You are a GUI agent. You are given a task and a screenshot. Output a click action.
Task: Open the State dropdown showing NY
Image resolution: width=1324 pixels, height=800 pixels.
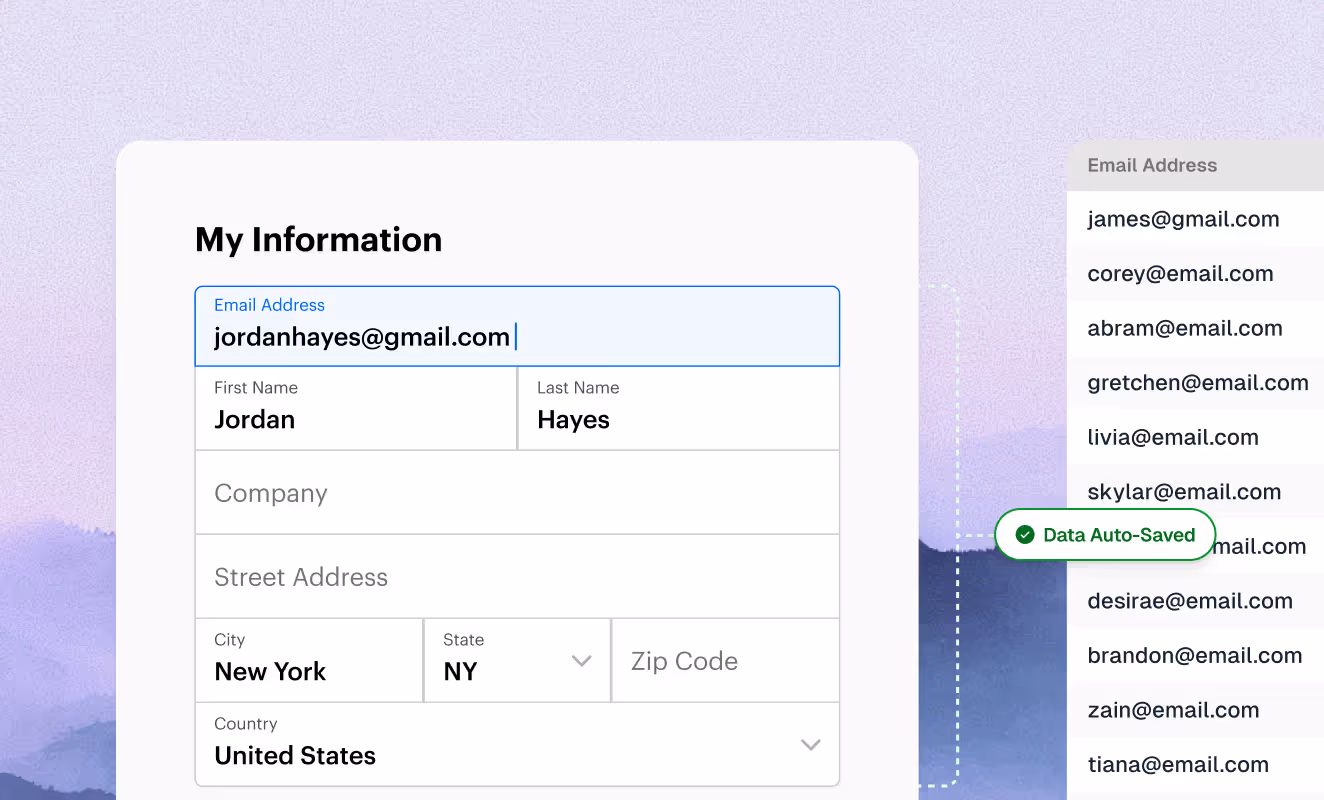(517, 660)
